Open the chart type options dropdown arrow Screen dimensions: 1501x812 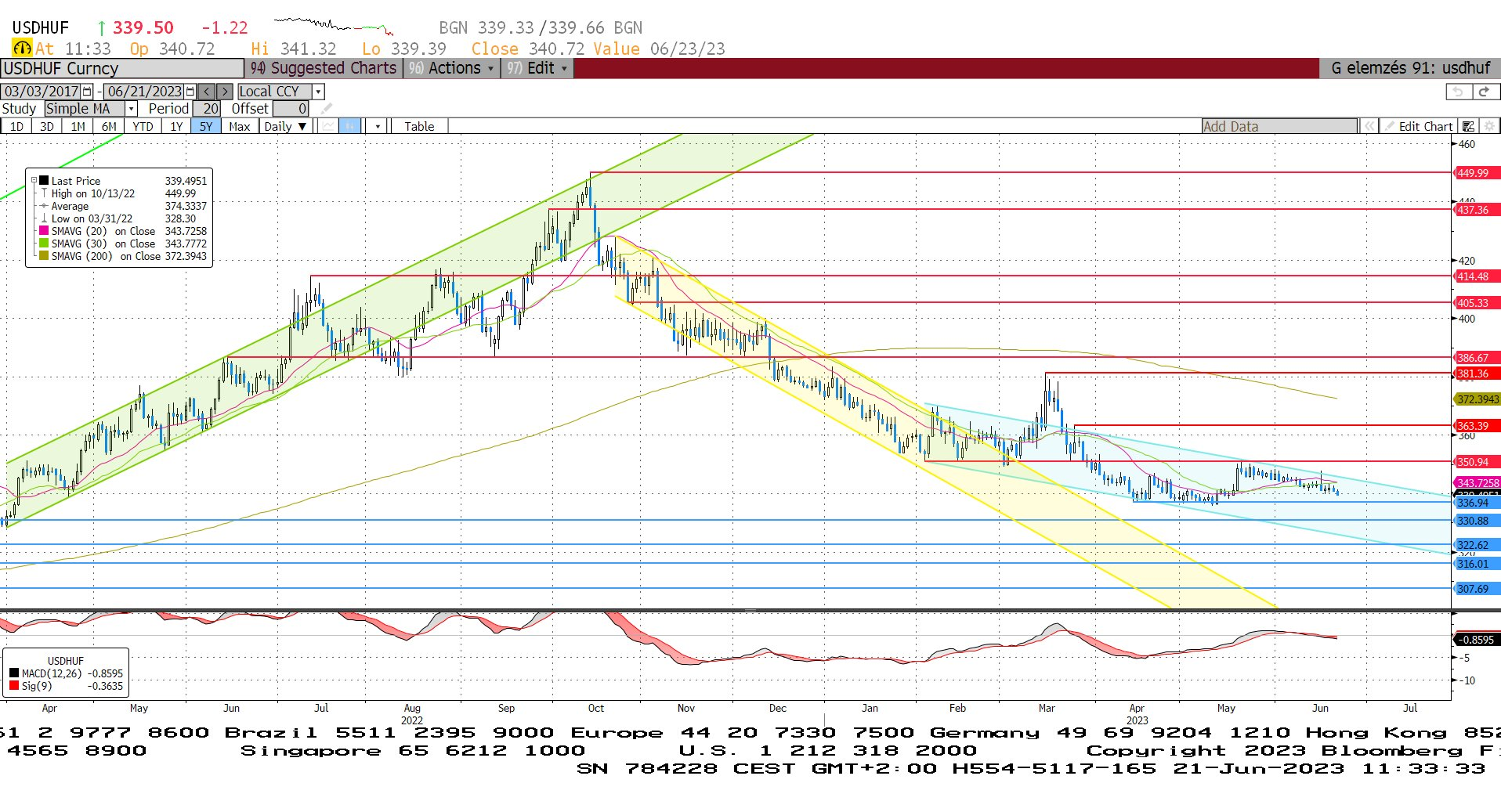378,126
